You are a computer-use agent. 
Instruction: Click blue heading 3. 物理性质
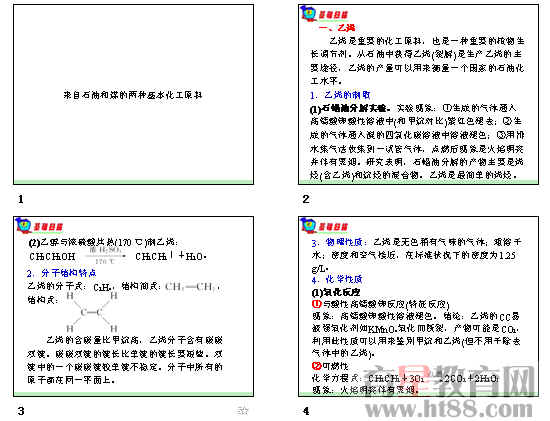tap(339, 242)
